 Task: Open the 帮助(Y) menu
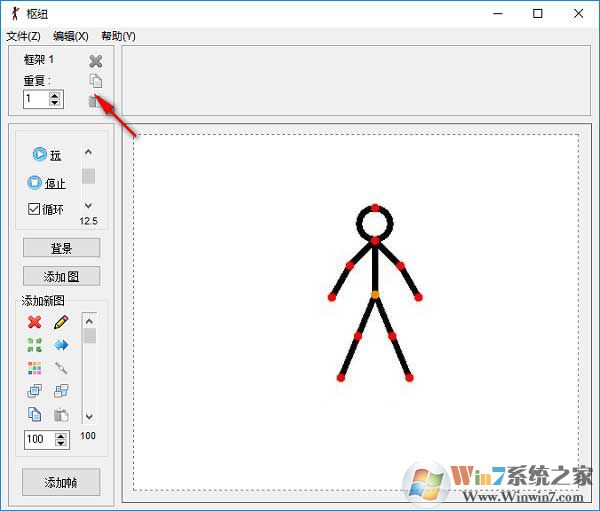(118, 36)
